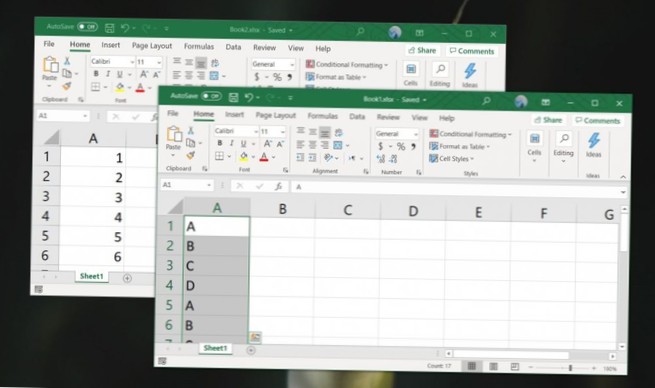Click Quick Analysis icon below selection in Book1
This screenshot has height=388, width=655.
click(255, 337)
